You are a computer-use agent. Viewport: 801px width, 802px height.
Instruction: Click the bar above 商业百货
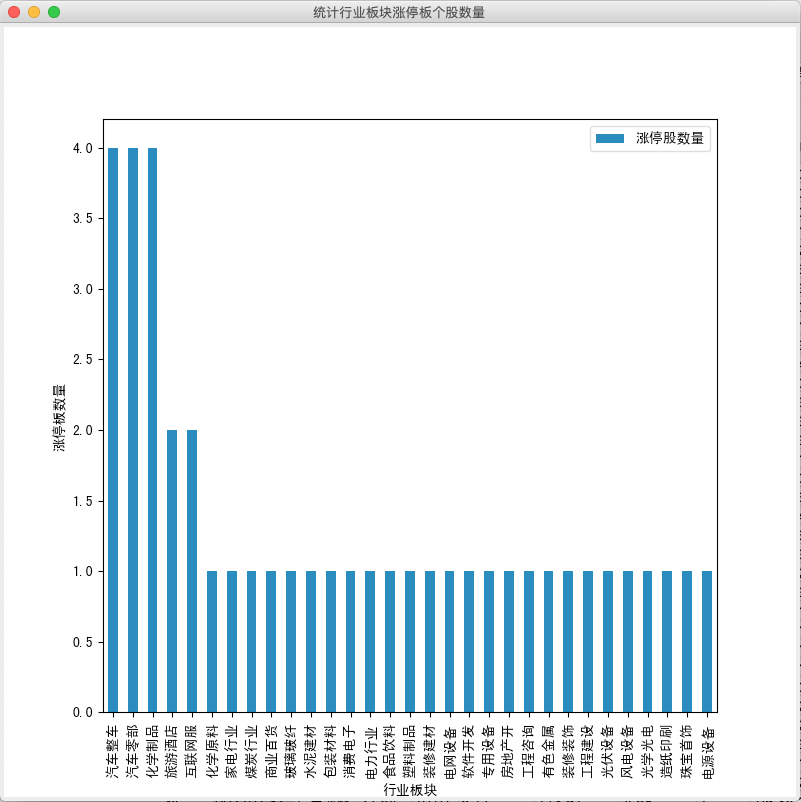(272, 641)
